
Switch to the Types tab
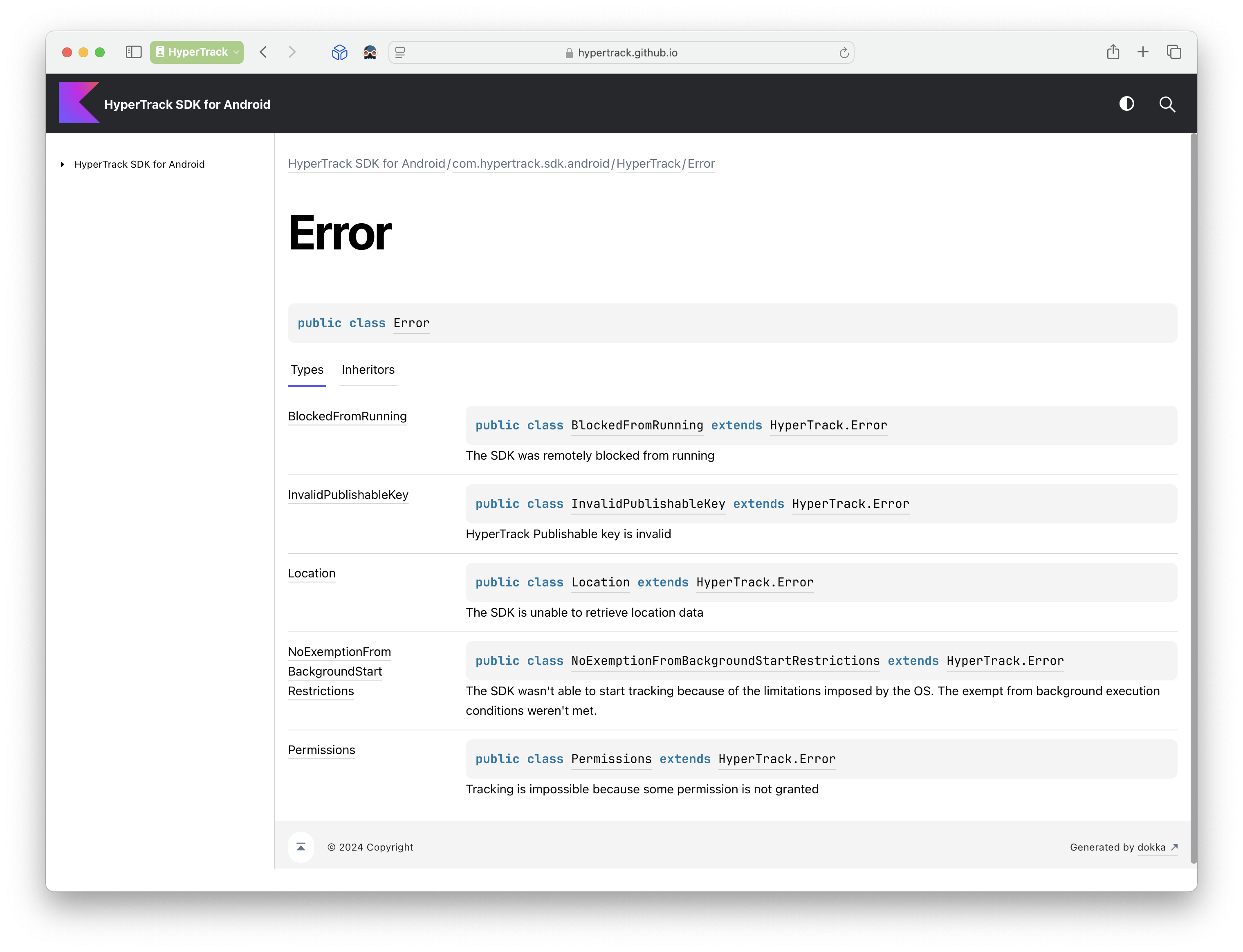coord(307,370)
